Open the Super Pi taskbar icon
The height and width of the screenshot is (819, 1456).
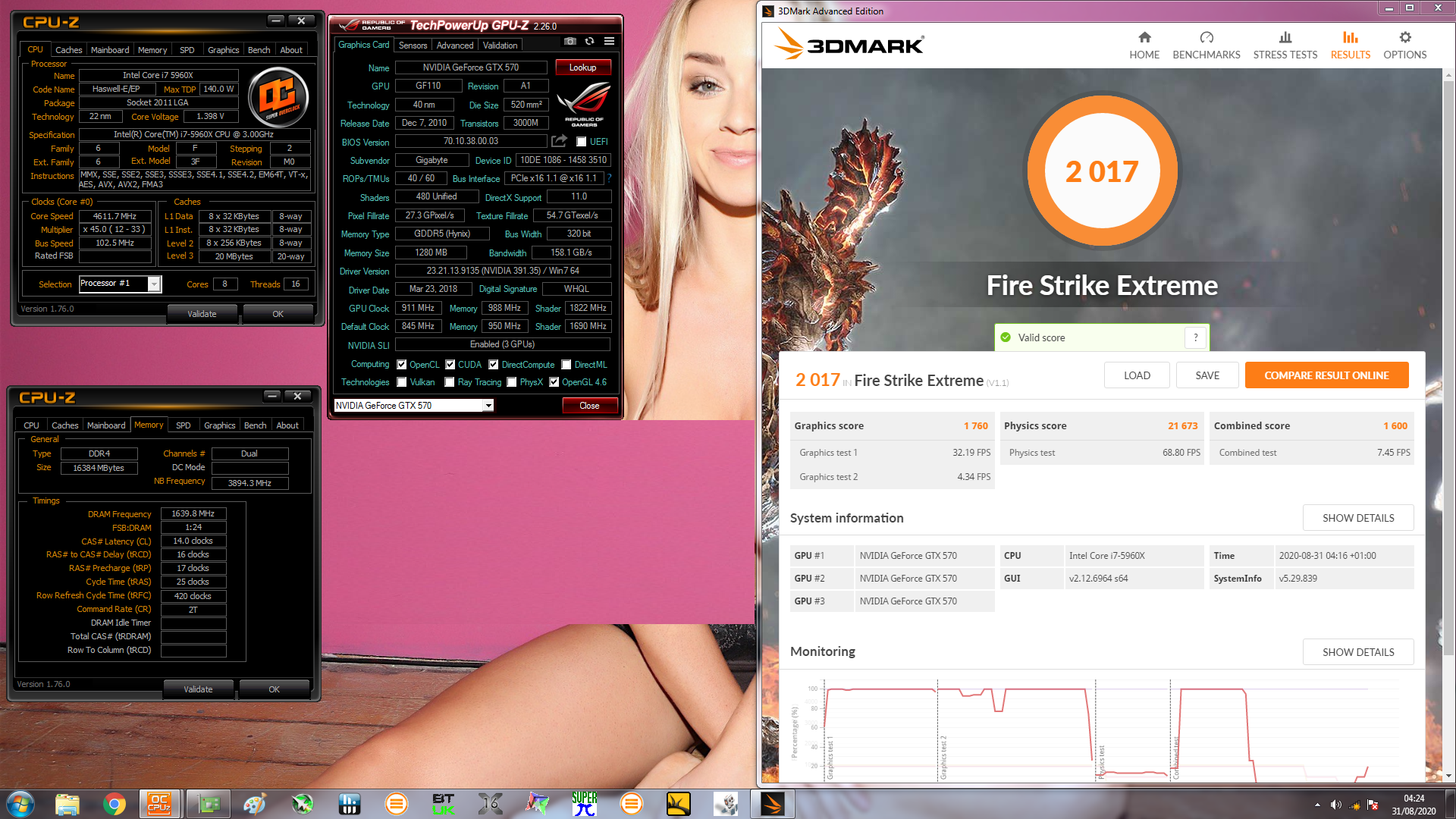click(584, 804)
